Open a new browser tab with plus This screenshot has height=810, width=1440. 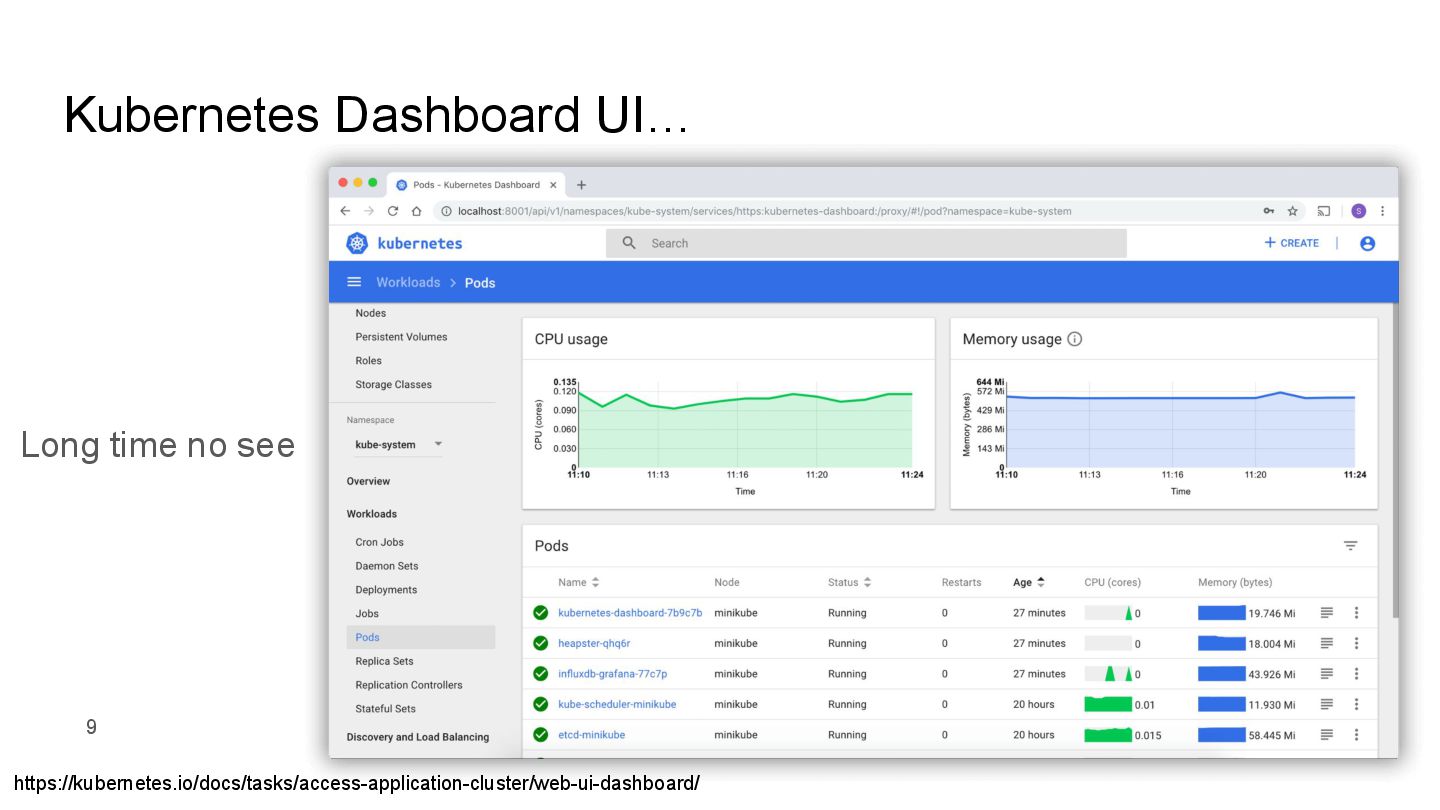[x=581, y=185]
